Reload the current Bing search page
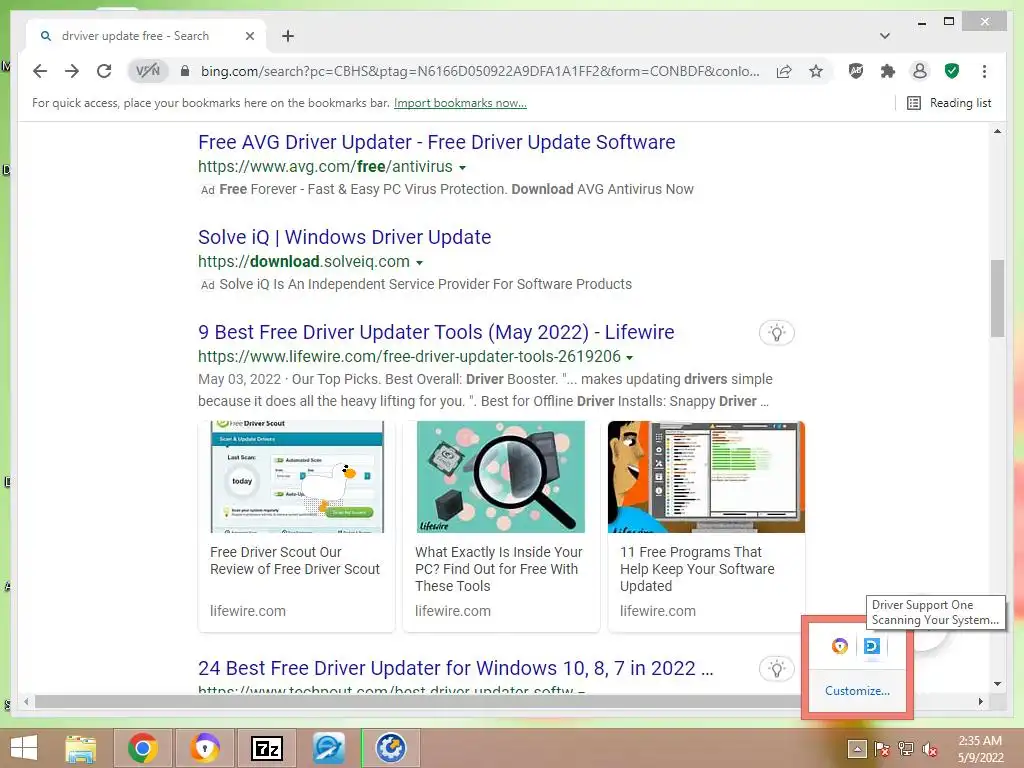The width and height of the screenshot is (1024, 768). click(104, 71)
